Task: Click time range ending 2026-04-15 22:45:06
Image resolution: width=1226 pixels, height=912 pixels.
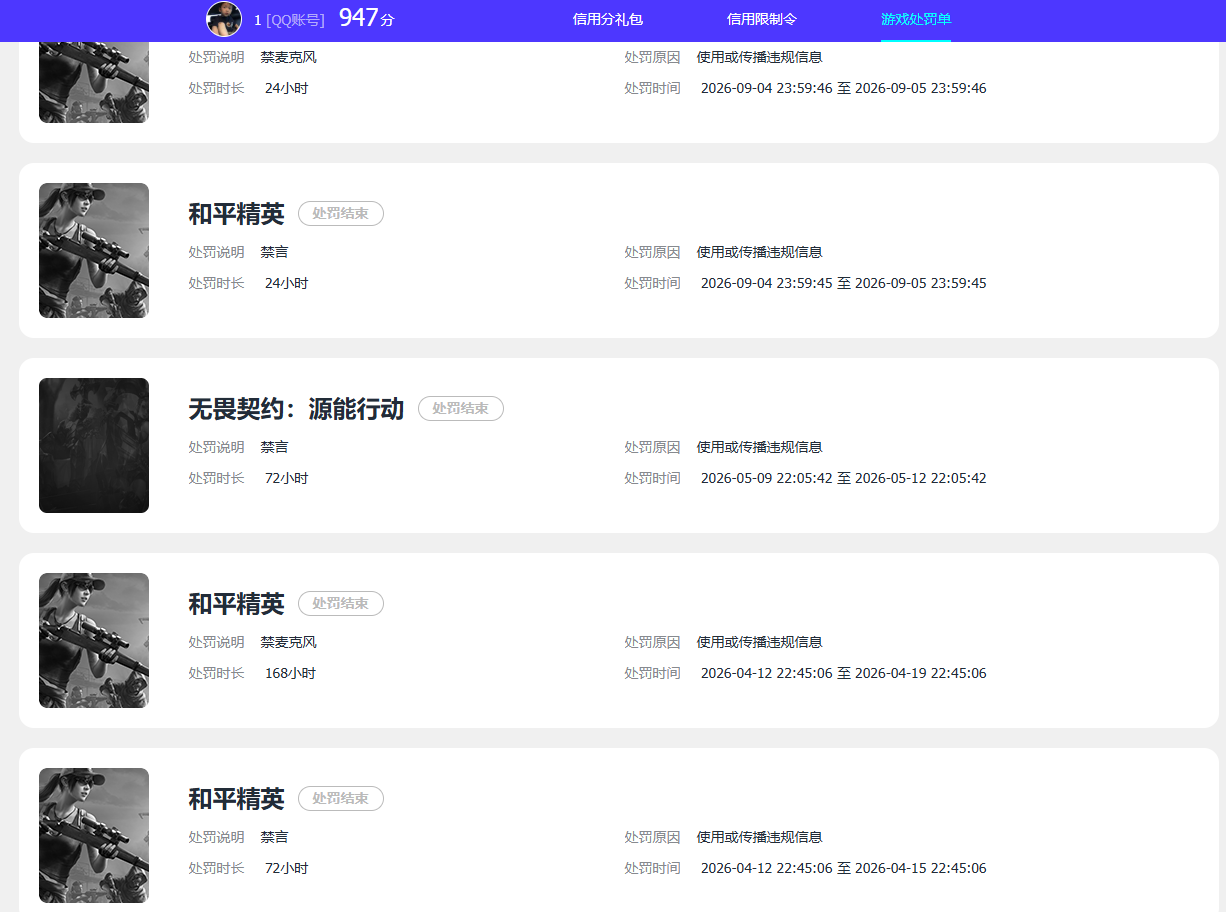Action: click(x=843, y=868)
